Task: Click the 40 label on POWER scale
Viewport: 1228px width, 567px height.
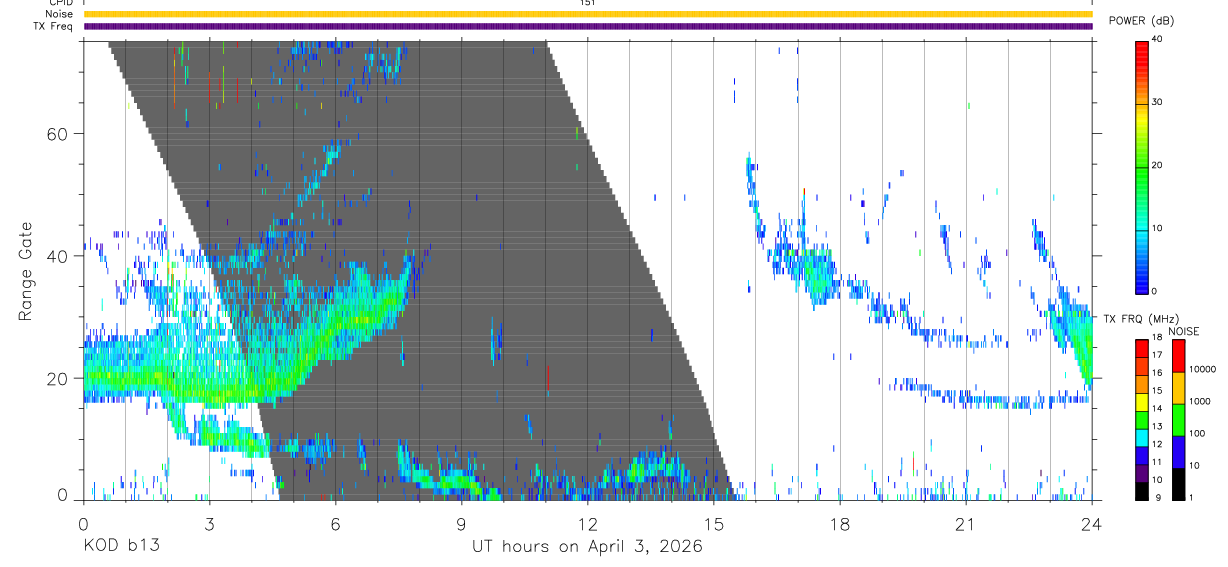Action: tap(1158, 39)
